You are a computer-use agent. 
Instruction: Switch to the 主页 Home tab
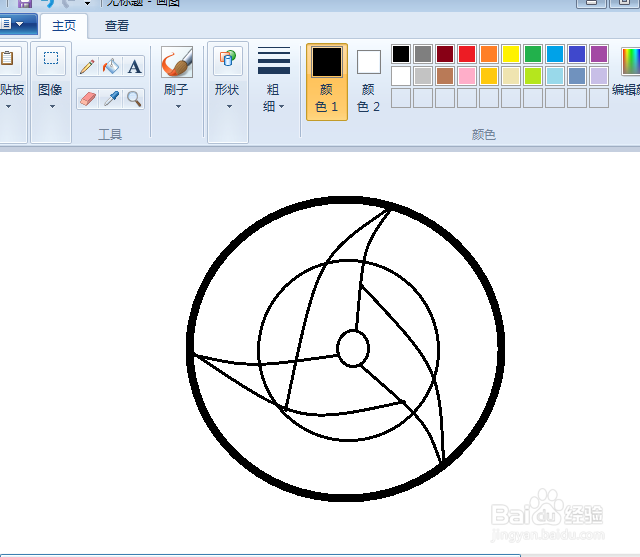64,26
